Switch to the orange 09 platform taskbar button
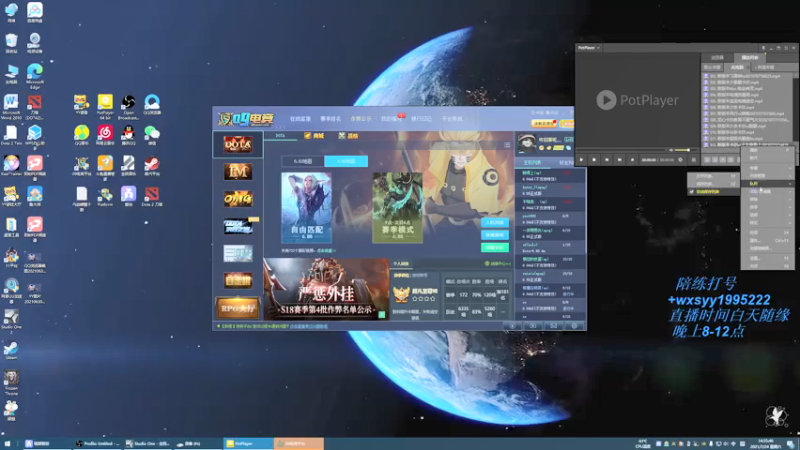800x450 pixels. pyautogui.click(x=298, y=443)
